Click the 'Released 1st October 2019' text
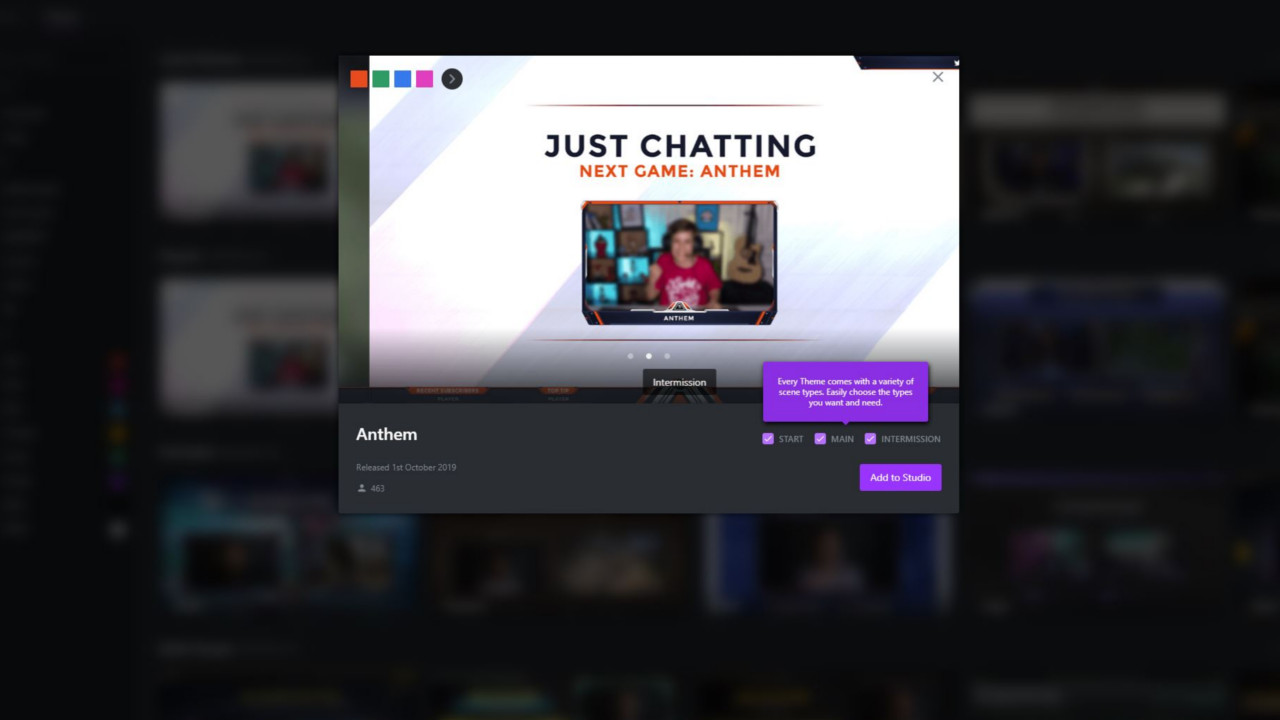 pos(406,467)
